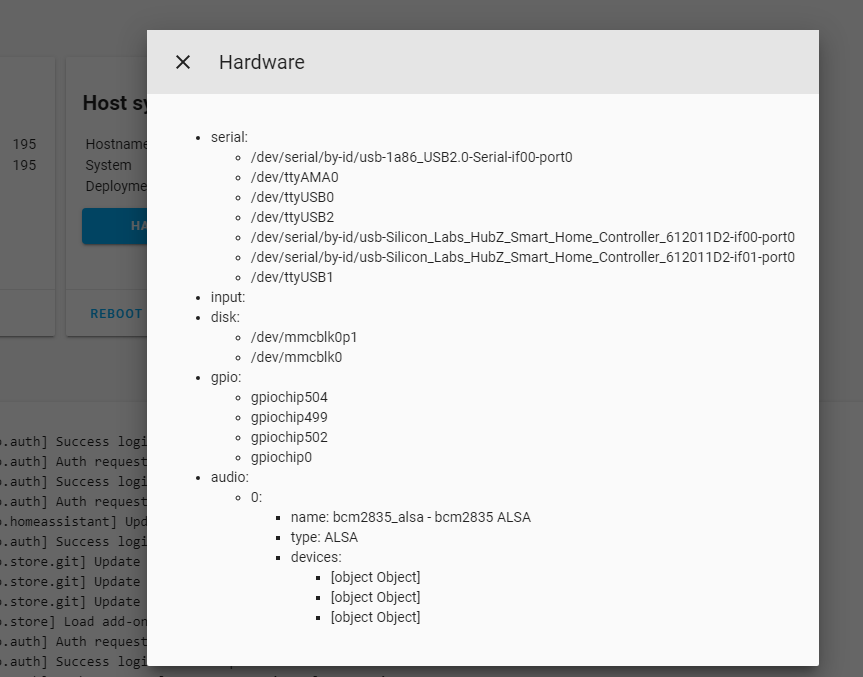
Task: Click the first [object Object] device entry
Action: coord(375,577)
